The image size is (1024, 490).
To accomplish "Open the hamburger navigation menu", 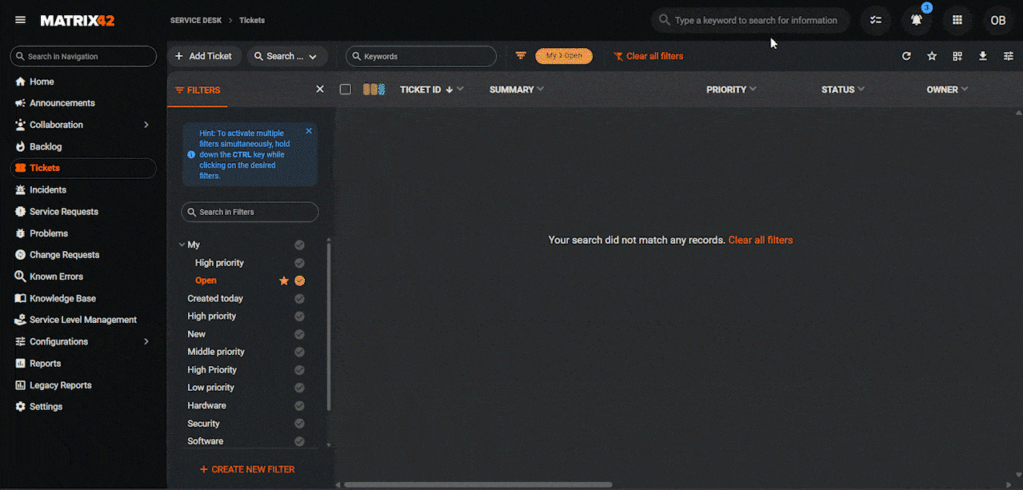I will [x=20, y=20].
